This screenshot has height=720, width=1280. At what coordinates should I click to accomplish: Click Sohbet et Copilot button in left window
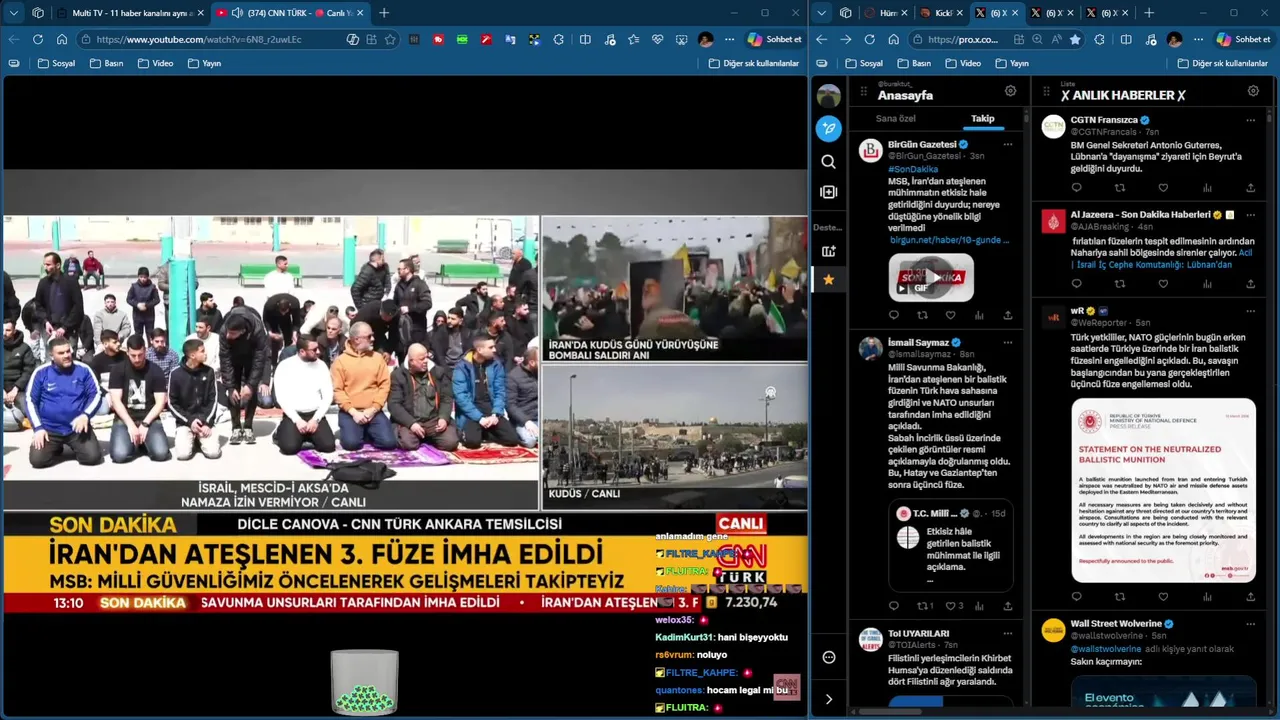point(774,39)
